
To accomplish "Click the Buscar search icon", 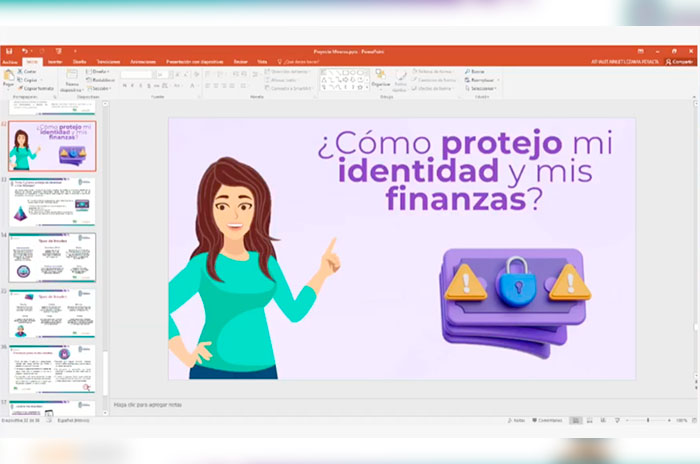I will pos(467,71).
